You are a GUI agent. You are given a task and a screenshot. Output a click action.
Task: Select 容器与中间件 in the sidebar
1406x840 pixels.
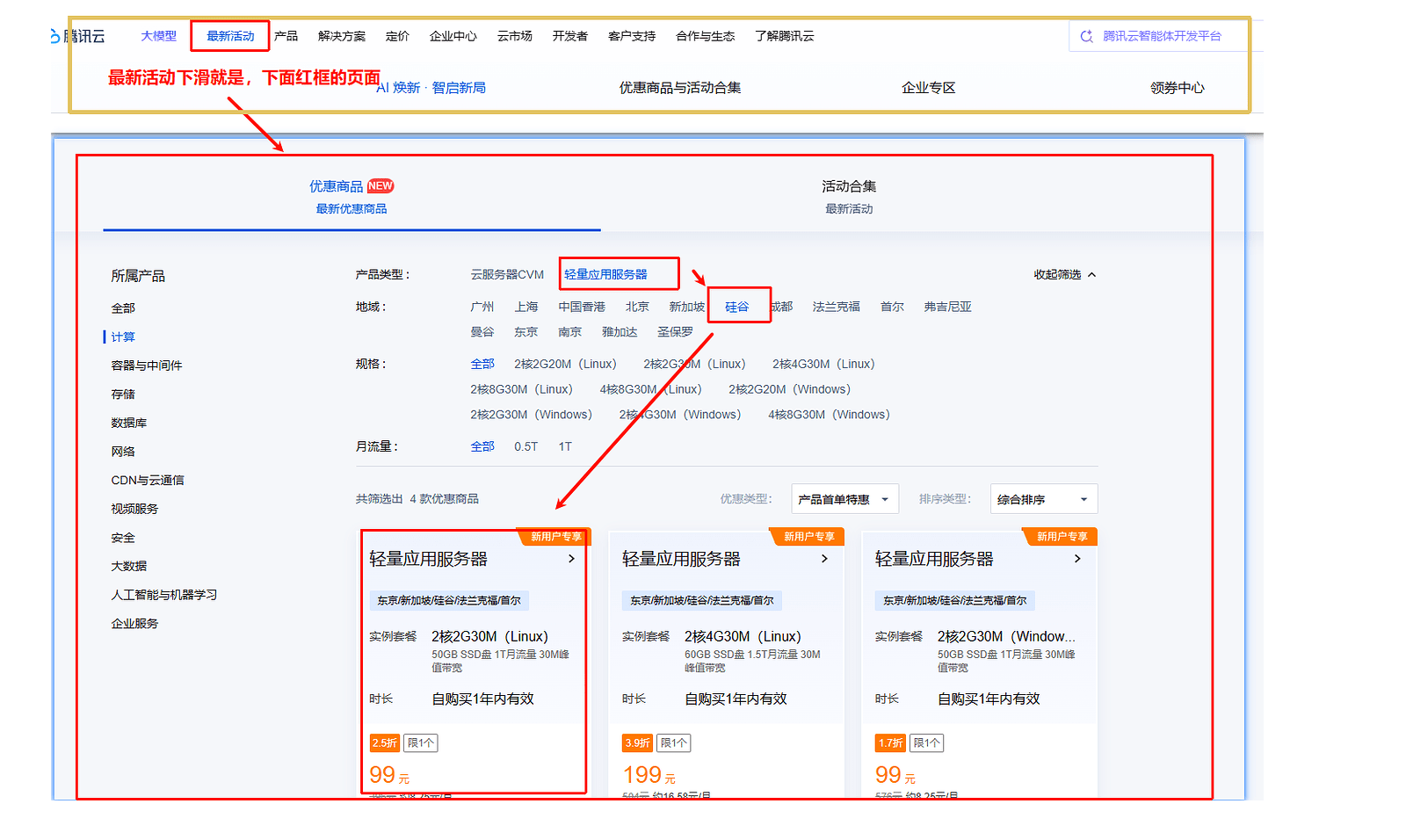coord(147,366)
